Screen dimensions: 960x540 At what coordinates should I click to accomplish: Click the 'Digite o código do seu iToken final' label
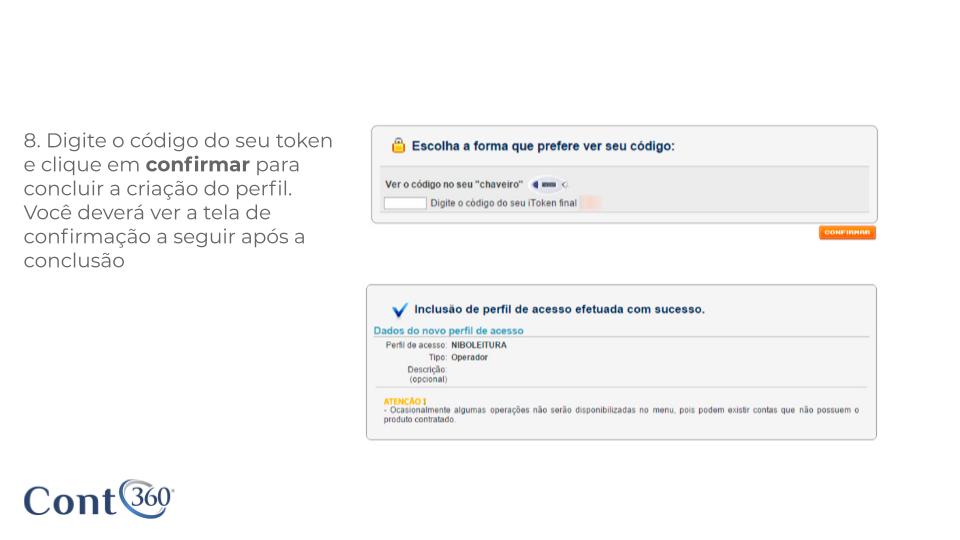(503, 203)
